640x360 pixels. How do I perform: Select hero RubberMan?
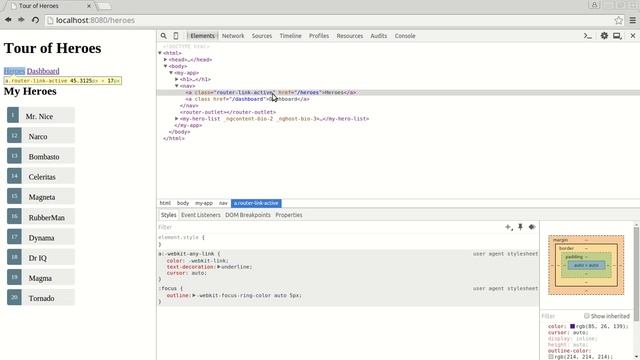click(41, 217)
